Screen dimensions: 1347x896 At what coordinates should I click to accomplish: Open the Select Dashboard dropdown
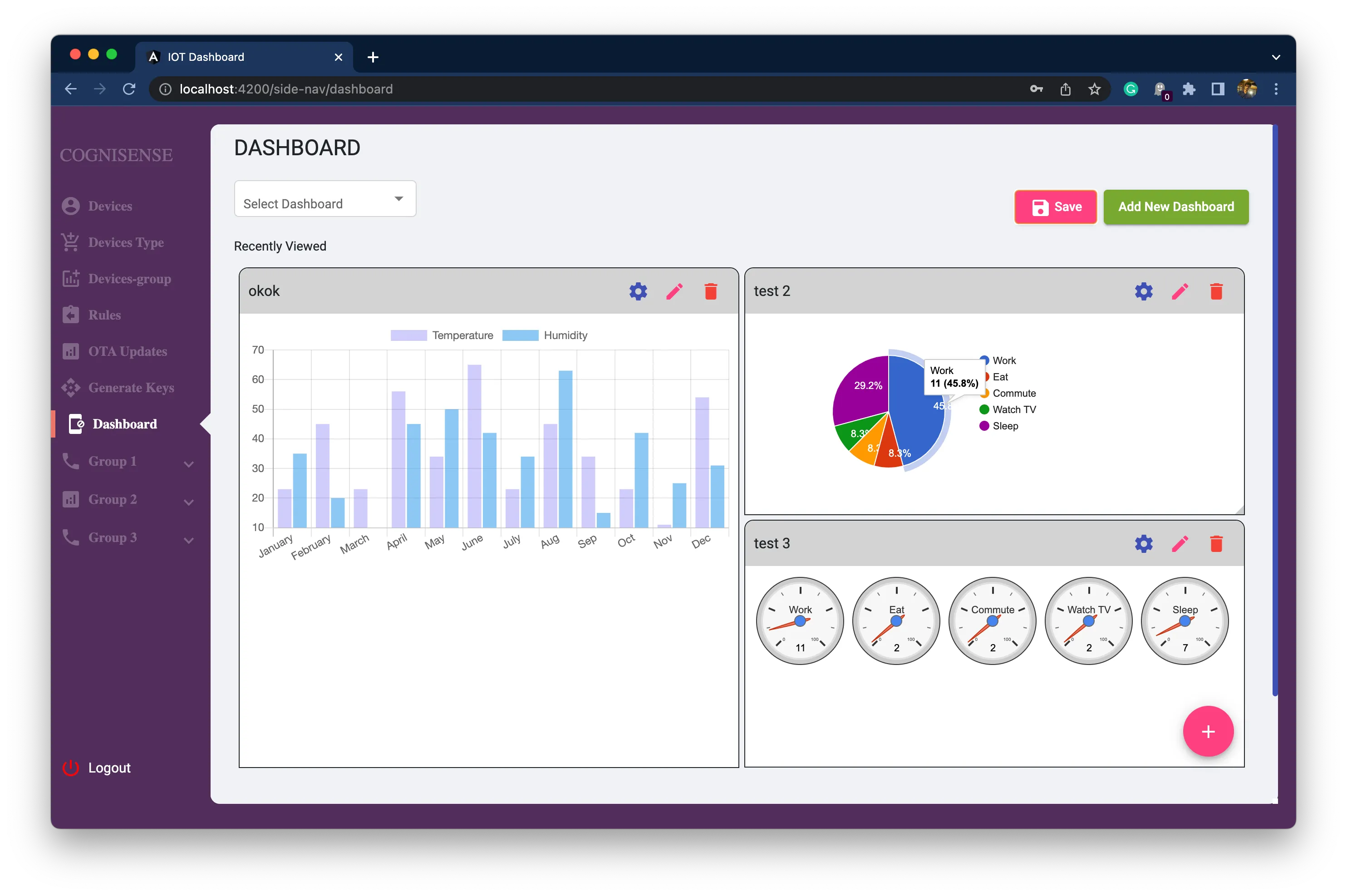click(325, 199)
